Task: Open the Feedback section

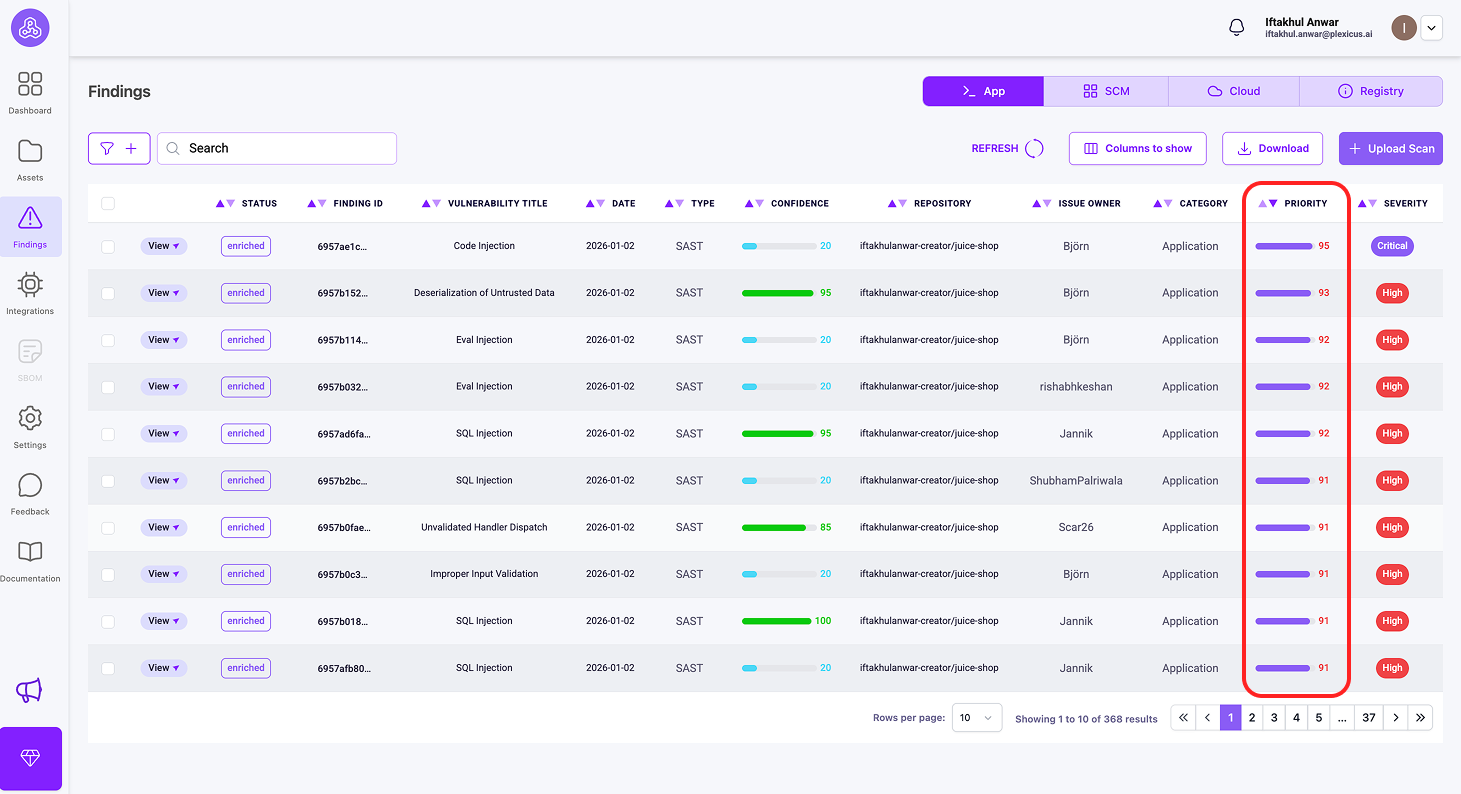Action: pos(30,492)
